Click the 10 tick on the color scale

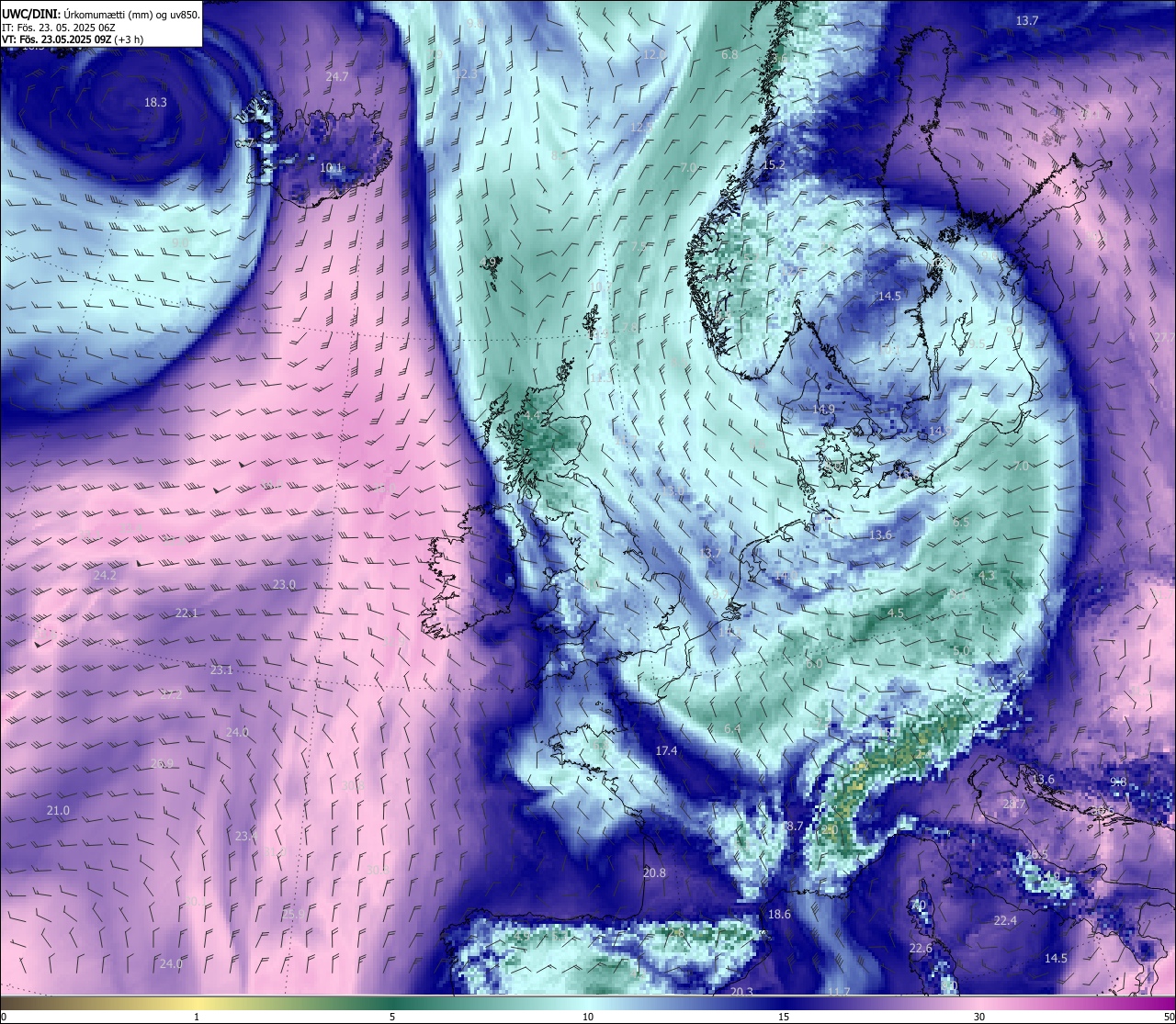click(588, 1017)
